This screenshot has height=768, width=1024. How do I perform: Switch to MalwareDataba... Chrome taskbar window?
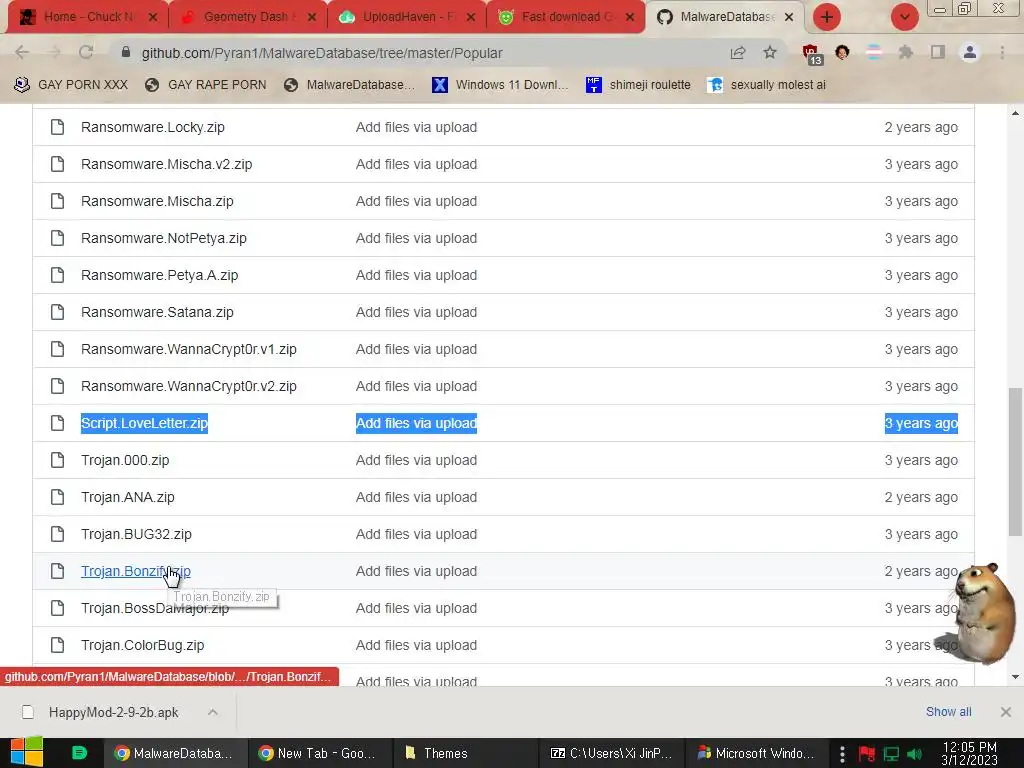click(175, 753)
